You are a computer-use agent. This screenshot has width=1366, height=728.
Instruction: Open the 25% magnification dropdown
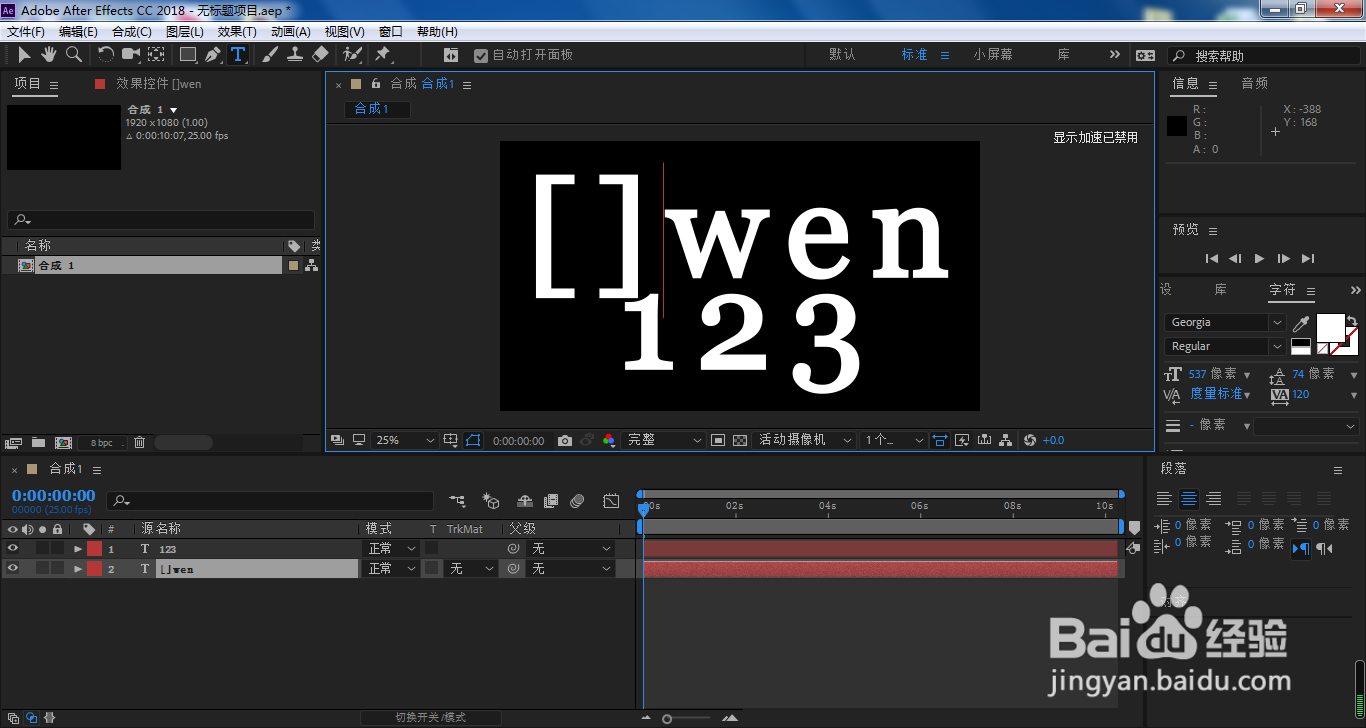[404, 440]
